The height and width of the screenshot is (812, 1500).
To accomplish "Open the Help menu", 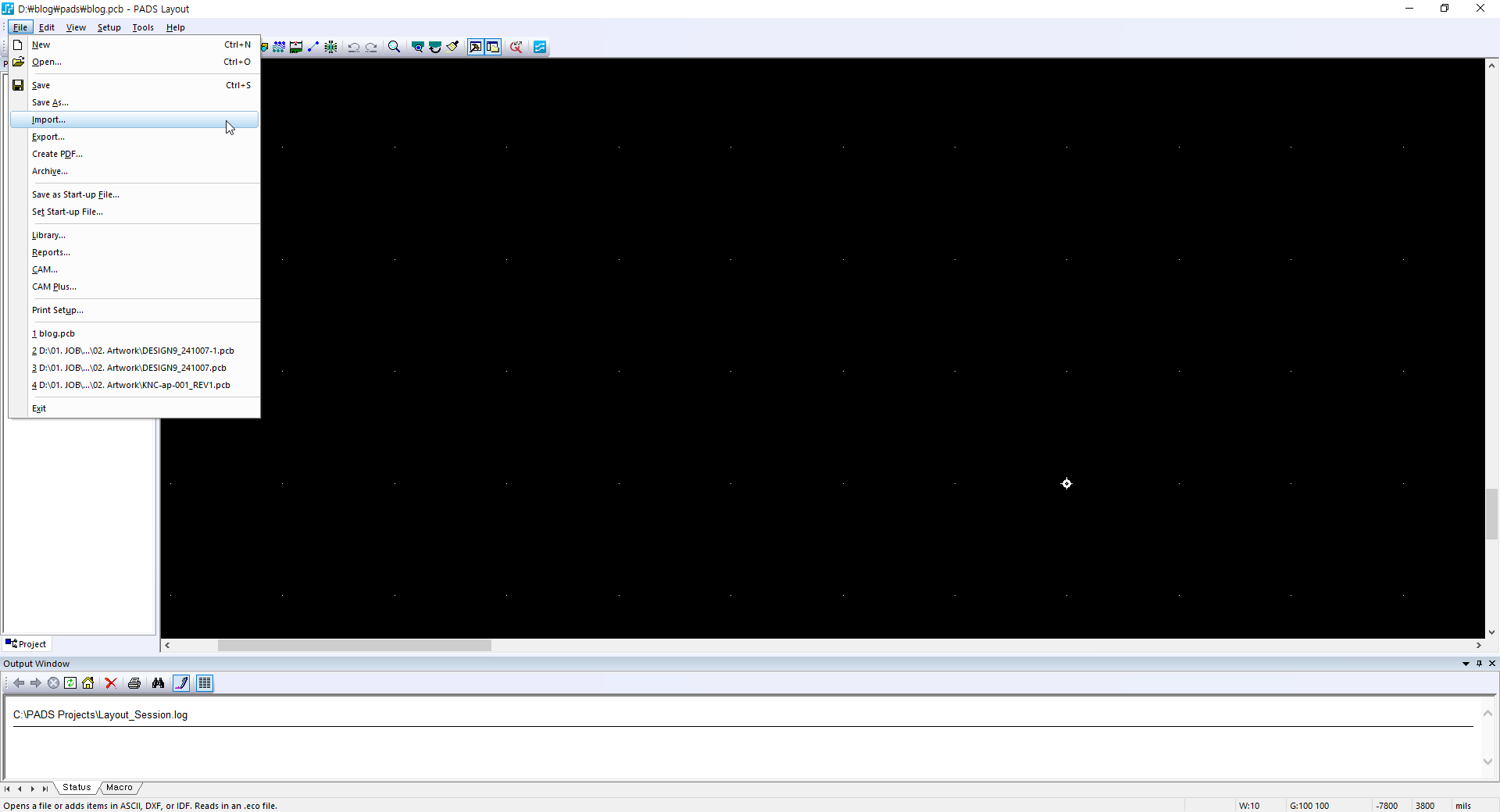I will (176, 27).
